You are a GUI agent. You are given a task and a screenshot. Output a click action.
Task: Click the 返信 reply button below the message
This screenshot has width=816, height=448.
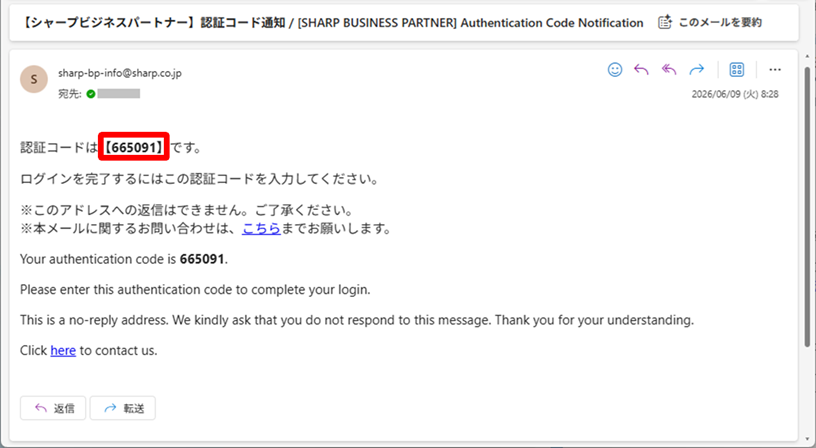(53, 408)
